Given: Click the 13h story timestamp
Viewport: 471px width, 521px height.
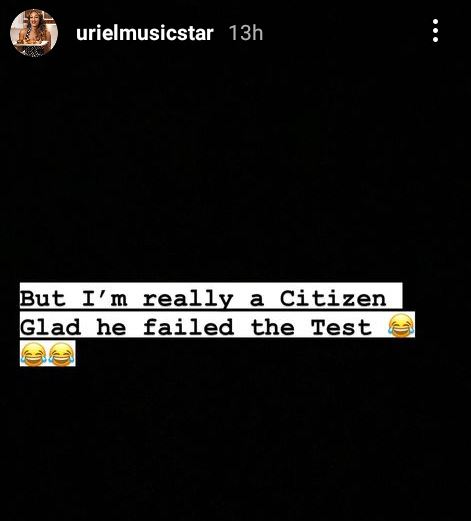Looking at the screenshot, I should coord(246,33).
